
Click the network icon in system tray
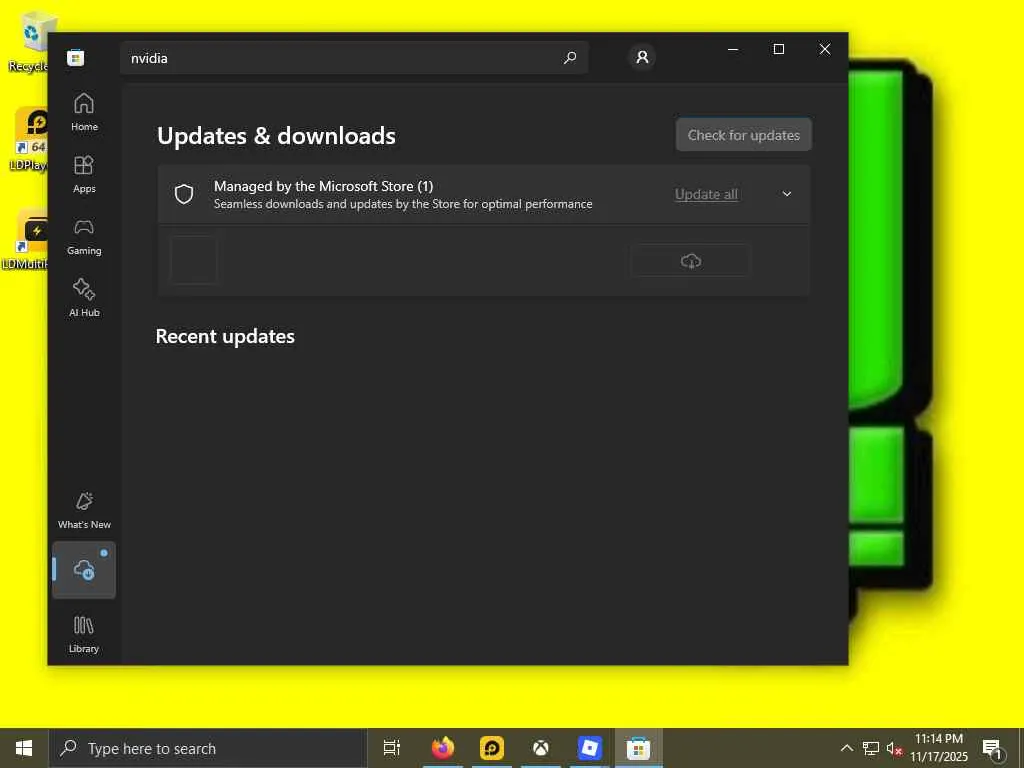click(871, 748)
